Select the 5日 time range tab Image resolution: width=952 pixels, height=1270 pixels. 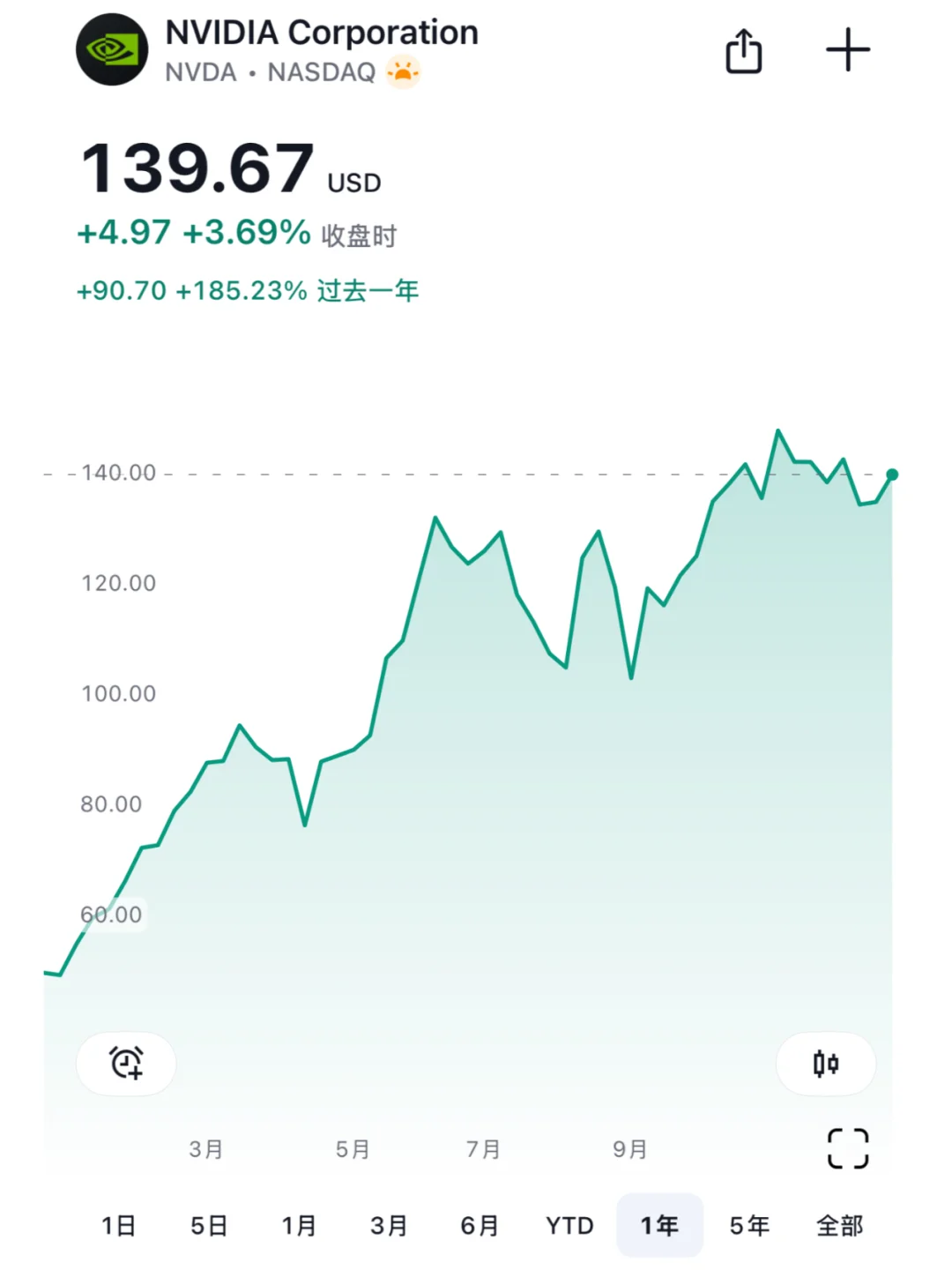click(210, 1225)
